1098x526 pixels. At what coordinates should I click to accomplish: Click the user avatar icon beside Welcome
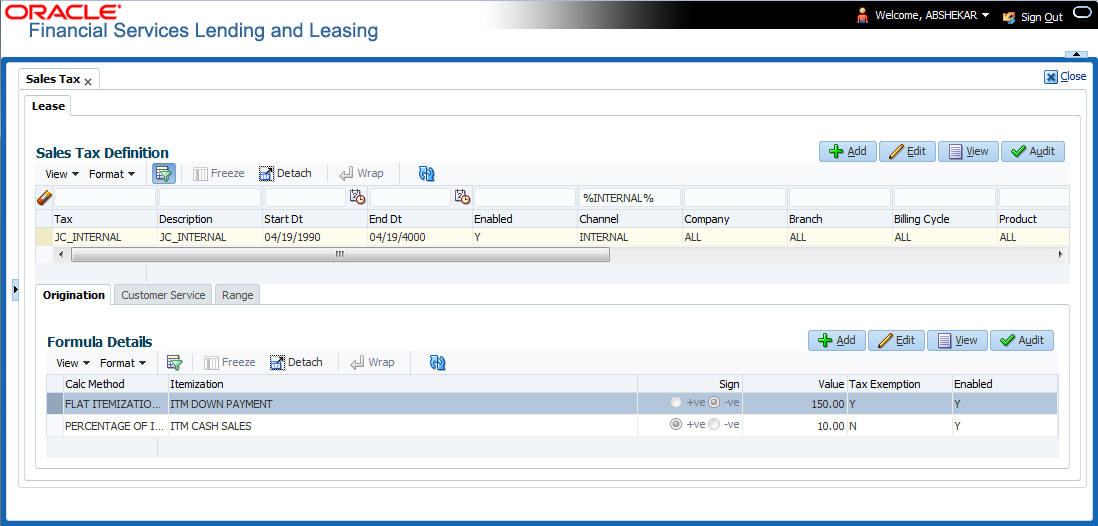click(862, 15)
